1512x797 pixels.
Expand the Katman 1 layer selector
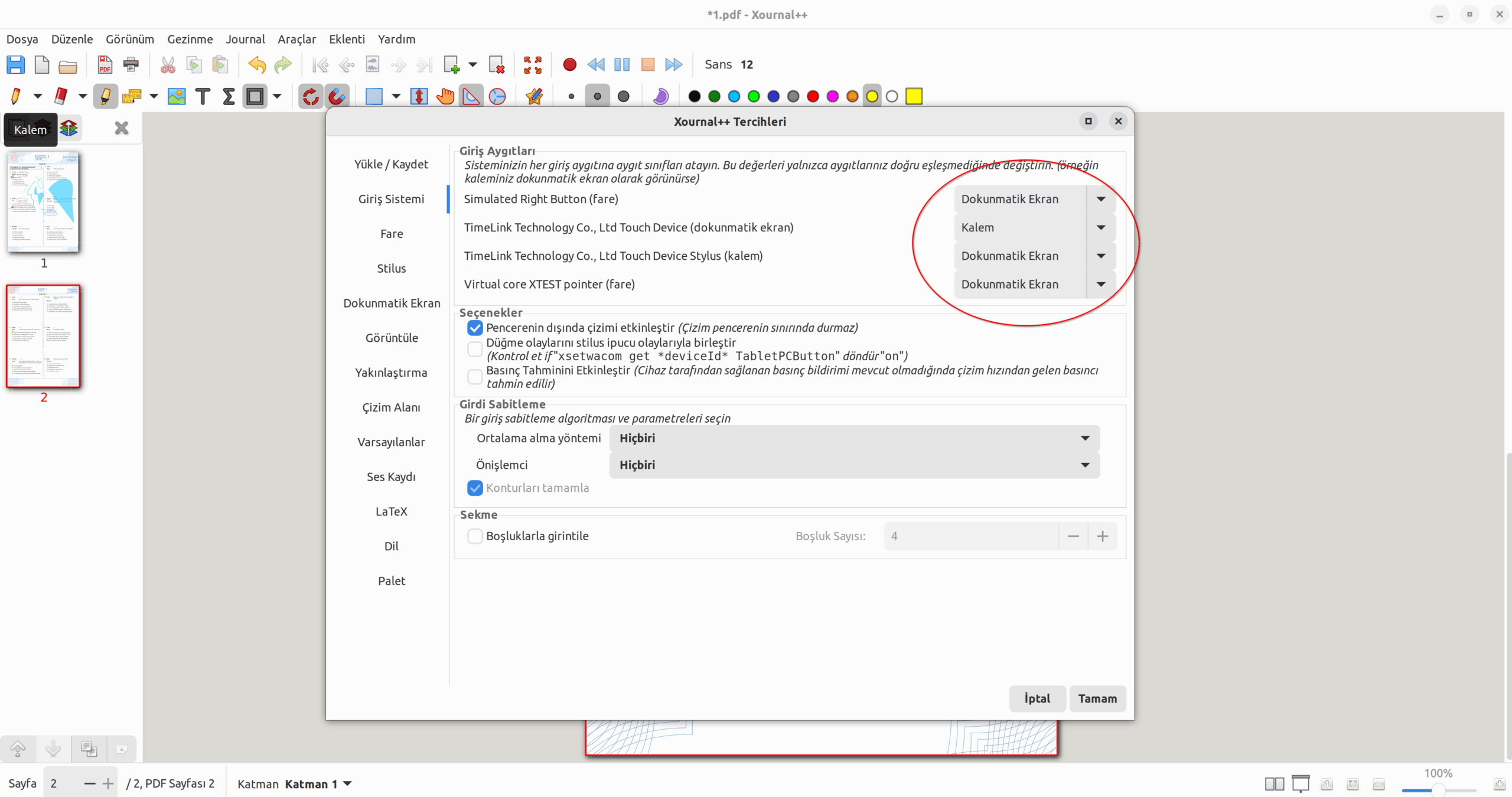point(347,783)
